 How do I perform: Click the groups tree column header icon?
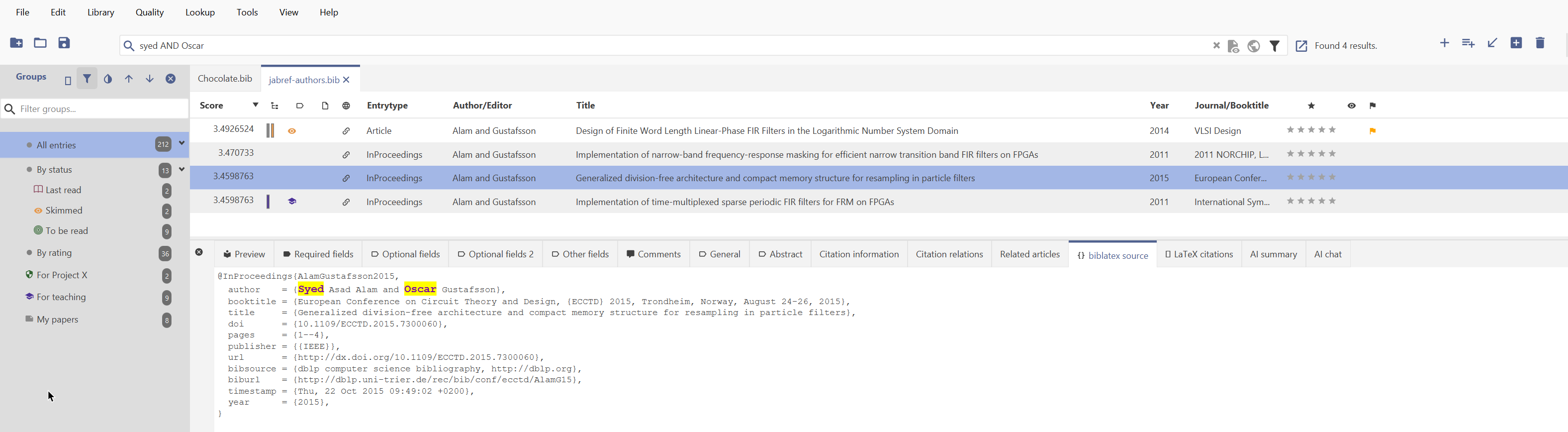point(275,106)
